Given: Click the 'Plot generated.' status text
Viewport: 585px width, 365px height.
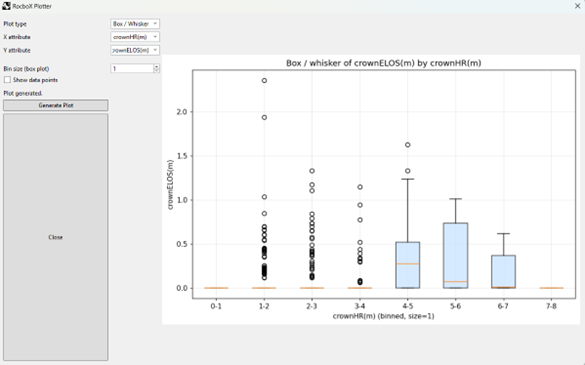Looking at the screenshot, I should pyautogui.click(x=23, y=93).
